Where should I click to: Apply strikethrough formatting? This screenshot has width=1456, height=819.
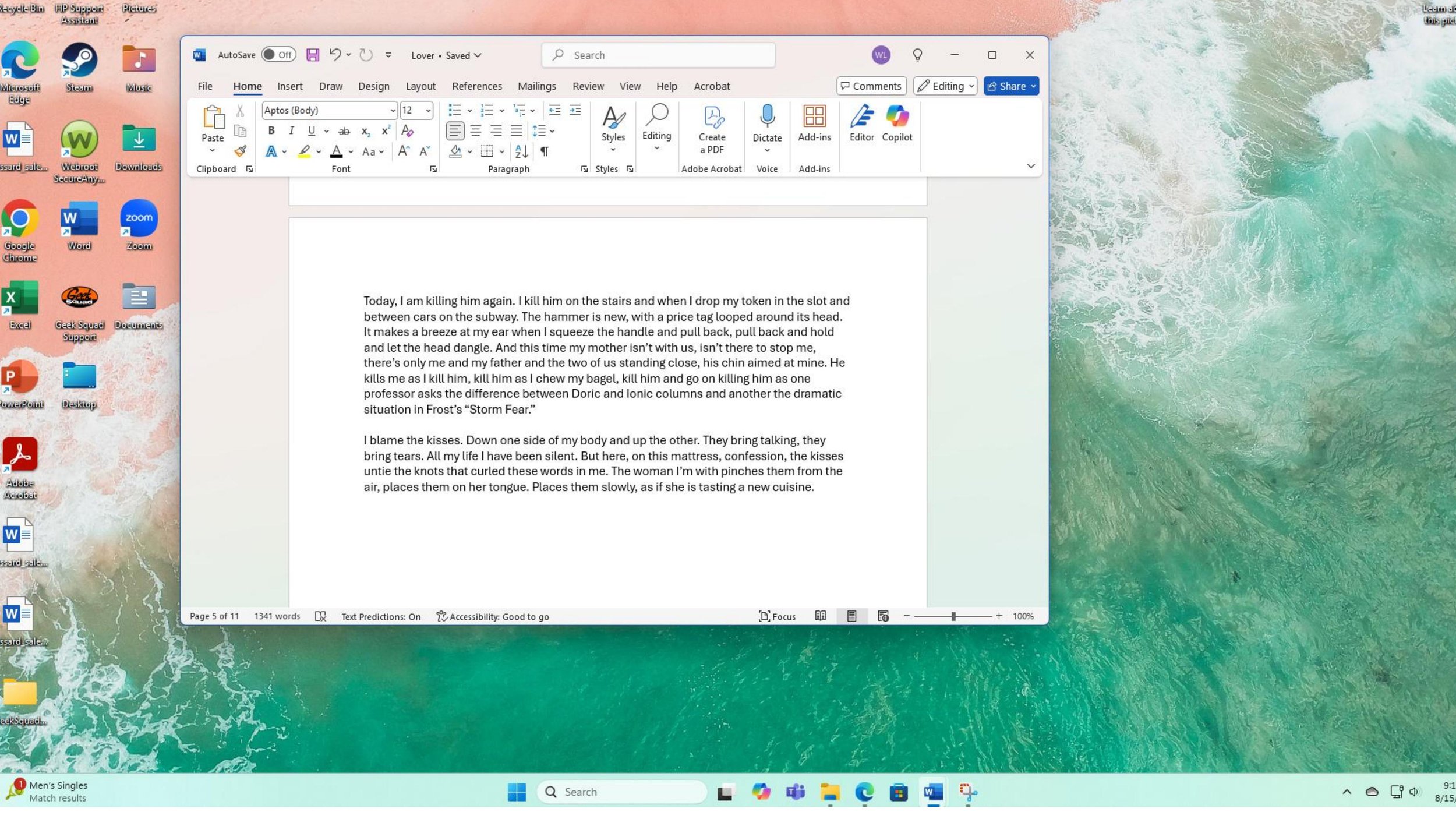click(344, 131)
